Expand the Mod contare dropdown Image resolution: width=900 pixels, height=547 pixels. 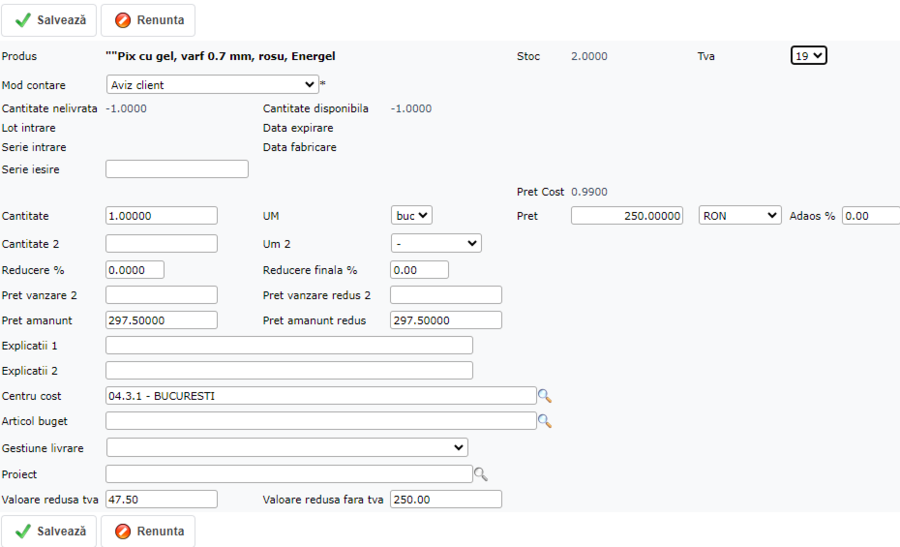[212, 85]
